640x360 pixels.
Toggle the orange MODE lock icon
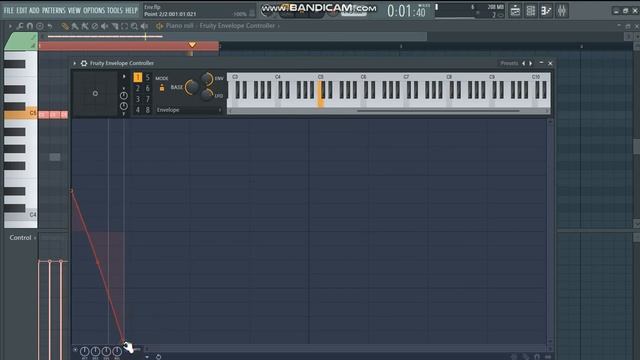(x=162, y=87)
